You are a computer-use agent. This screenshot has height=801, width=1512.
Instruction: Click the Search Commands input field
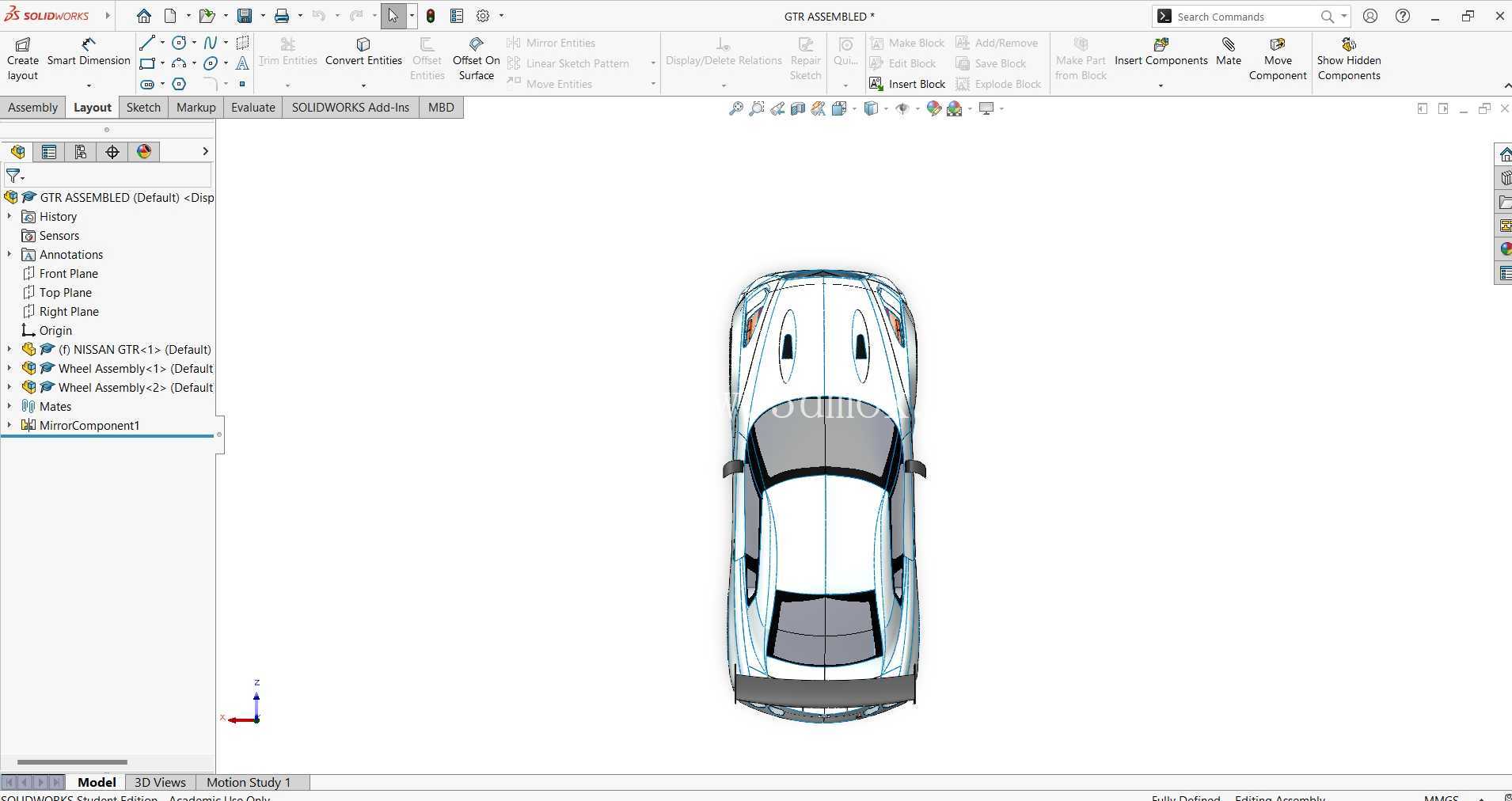point(1245,17)
